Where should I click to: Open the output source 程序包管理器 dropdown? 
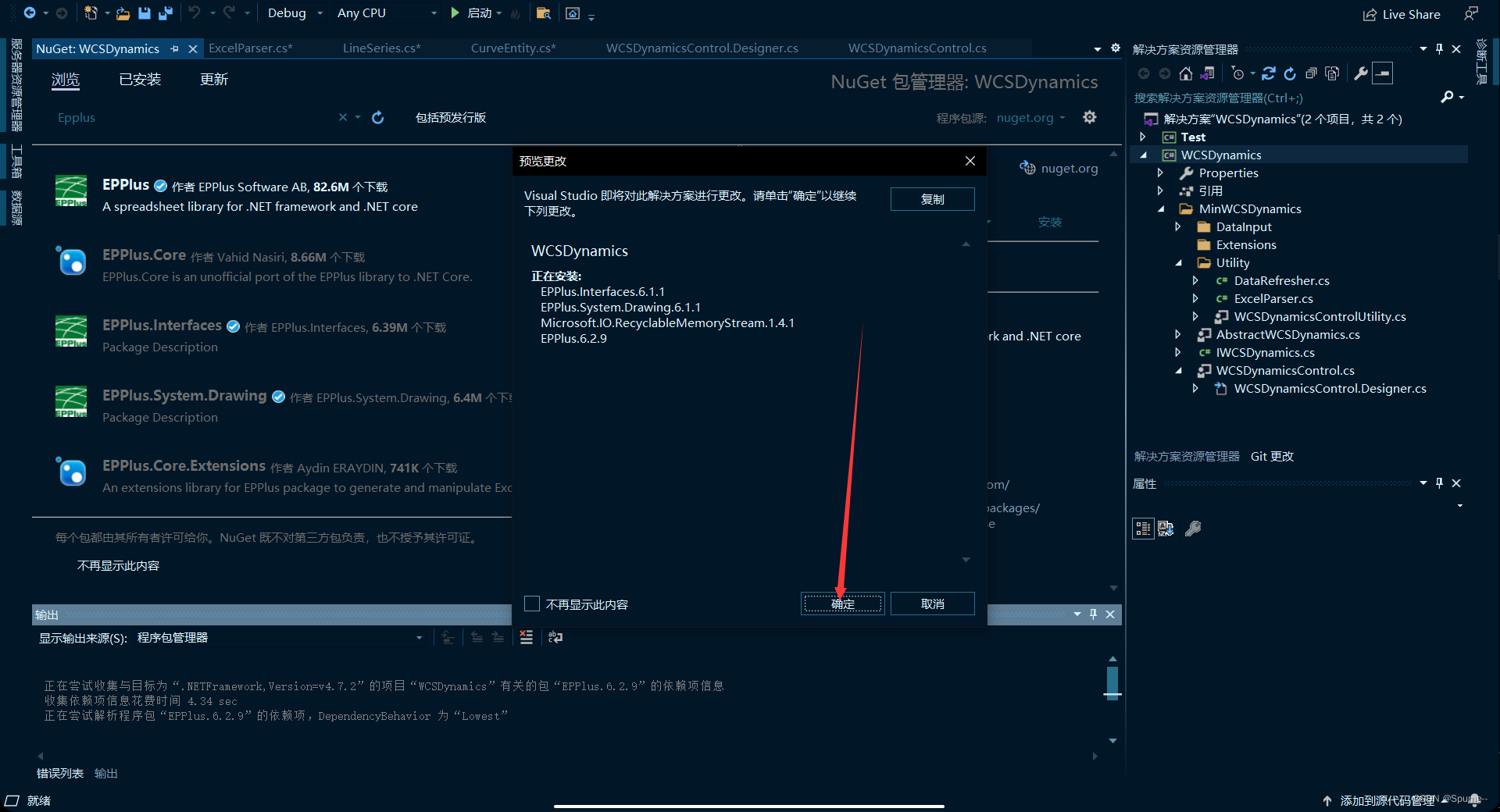click(279, 638)
